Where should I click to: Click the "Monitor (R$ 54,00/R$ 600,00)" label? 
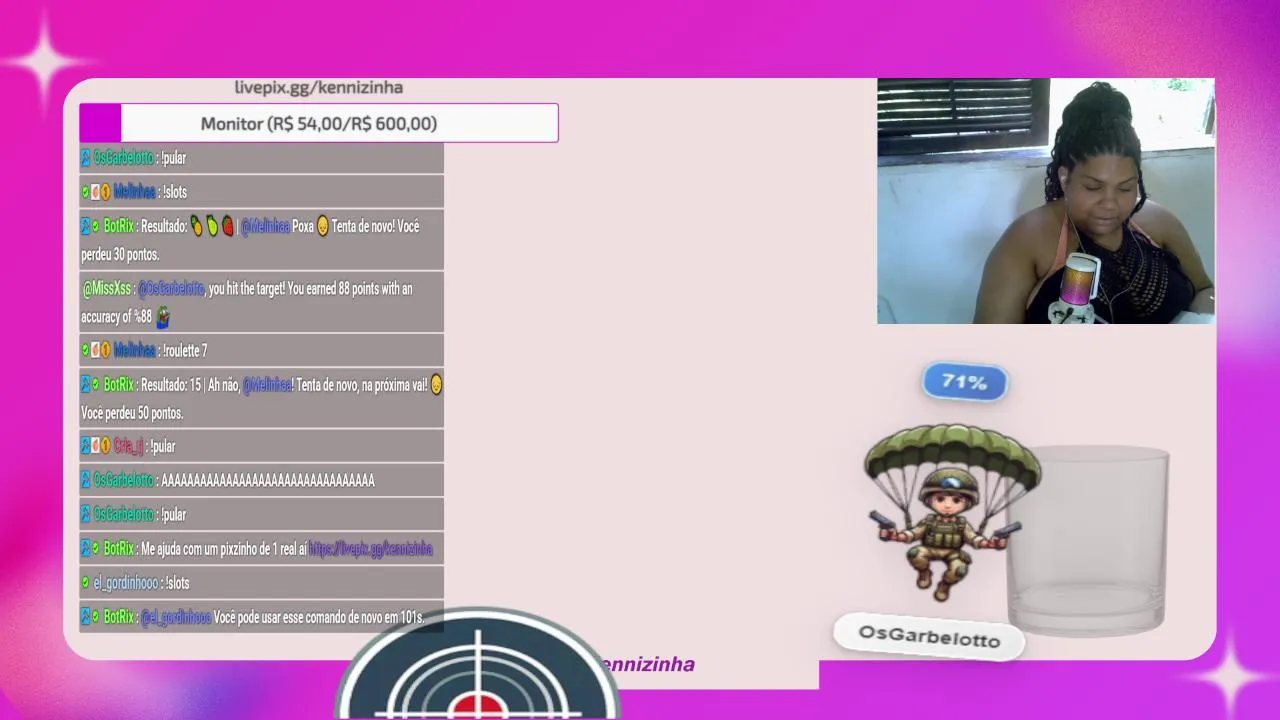point(319,124)
